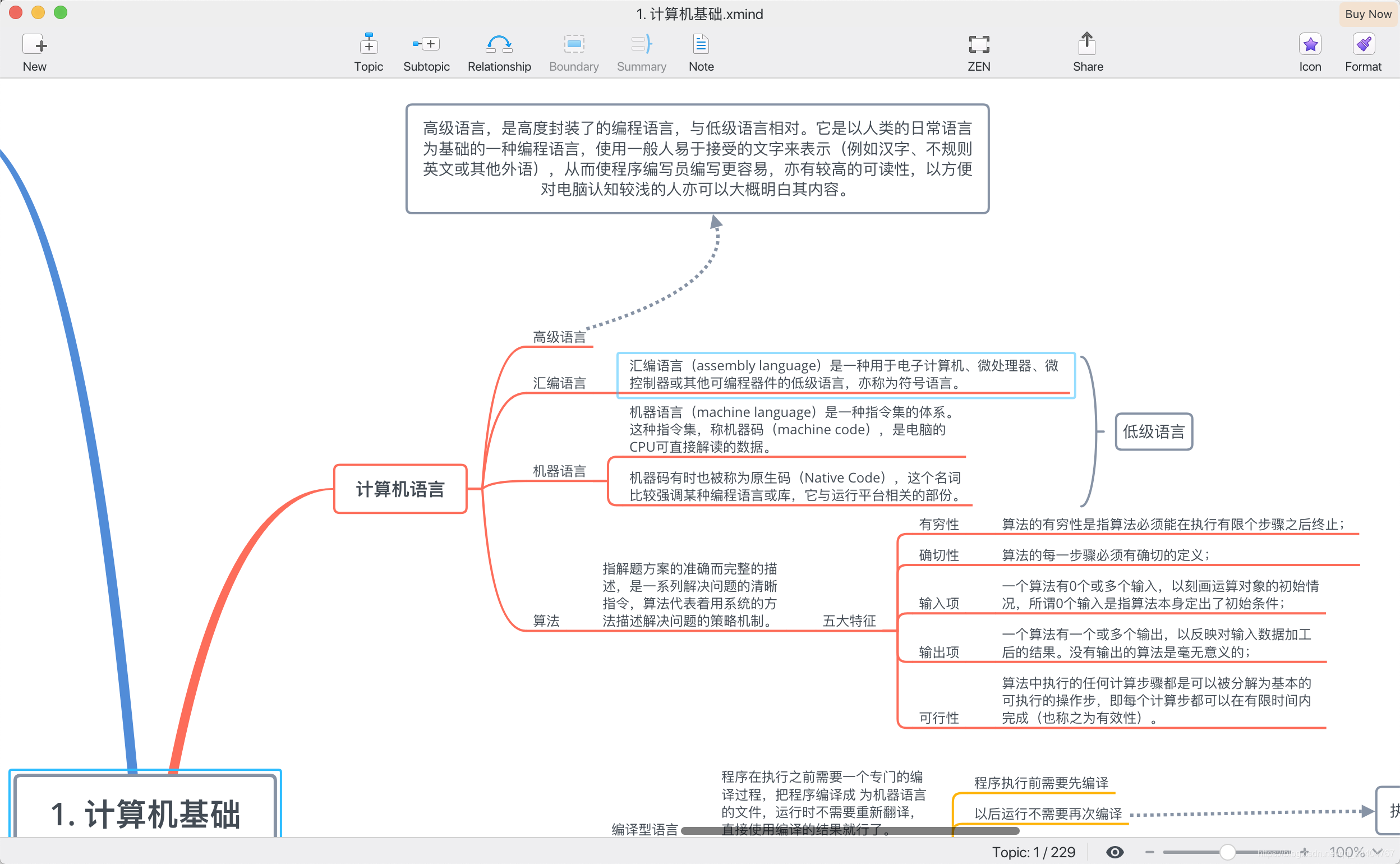Enter ZEN mode
The image size is (1400, 864).
[978, 44]
